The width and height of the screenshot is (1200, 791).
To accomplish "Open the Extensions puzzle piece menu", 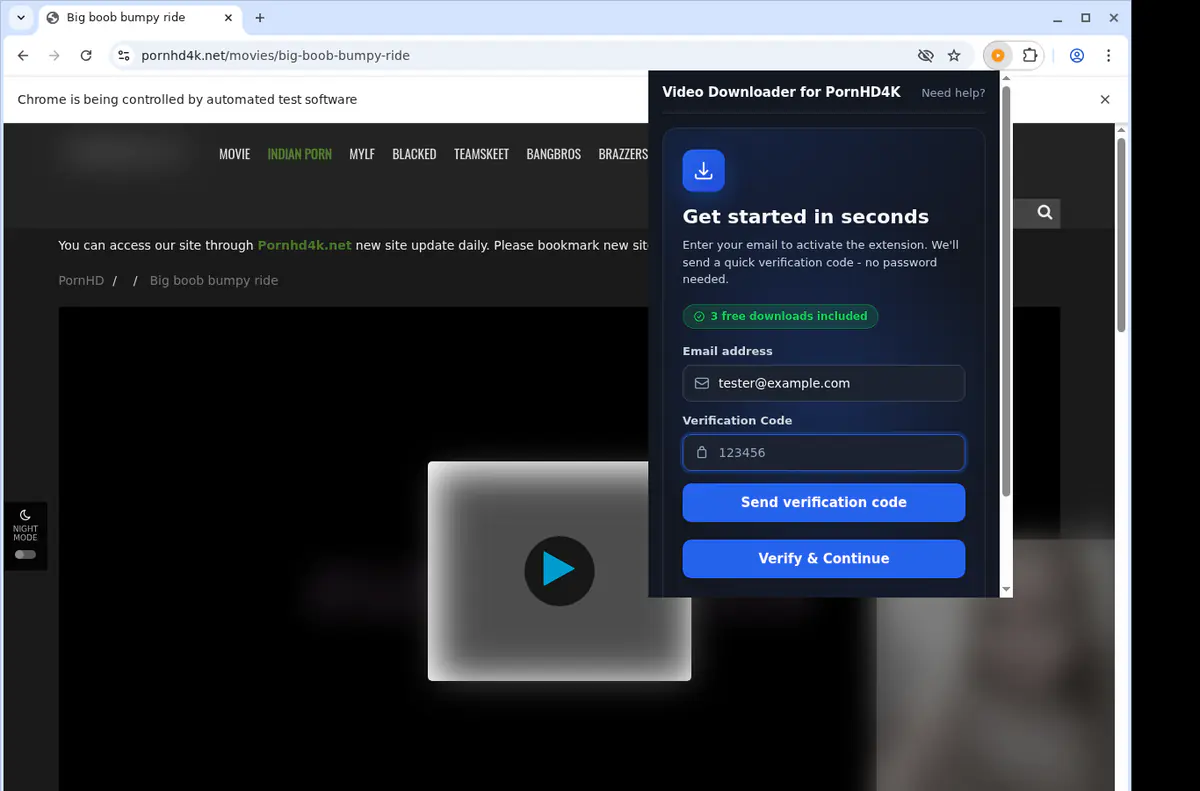I will coord(1030,56).
